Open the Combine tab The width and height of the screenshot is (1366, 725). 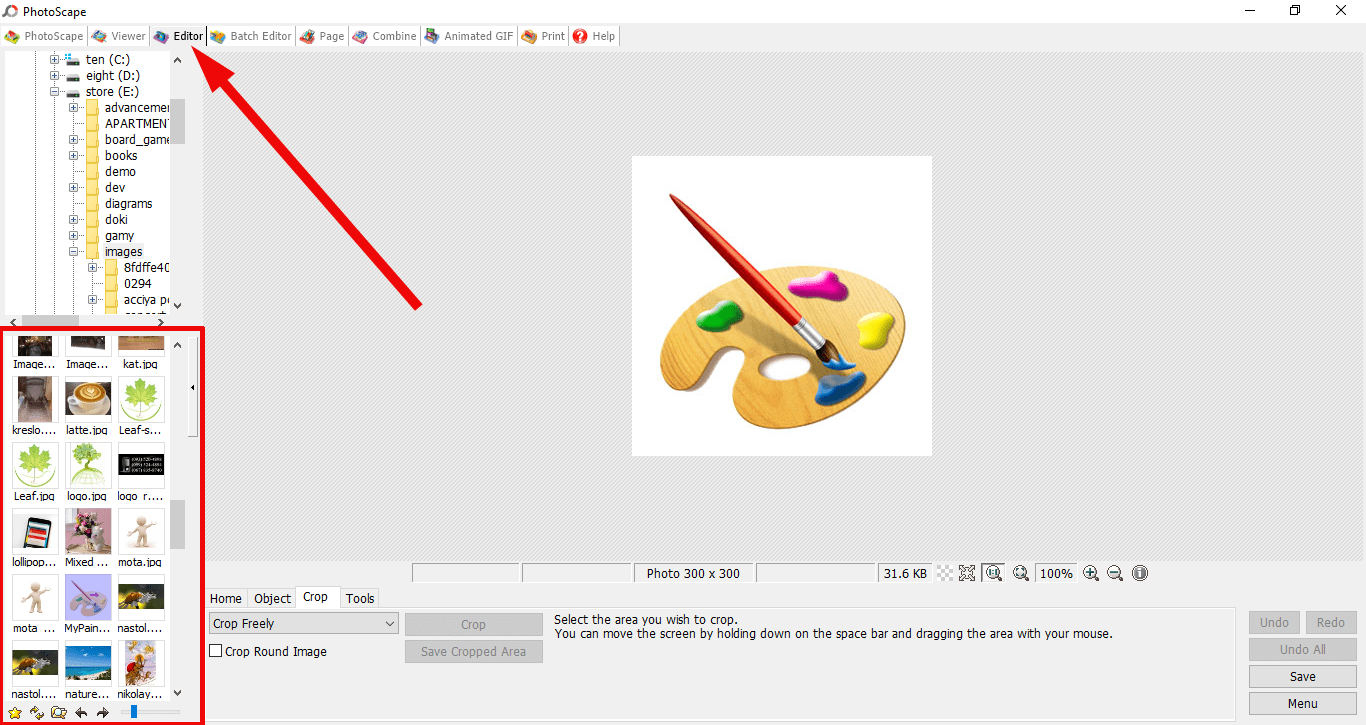coord(384,36)
